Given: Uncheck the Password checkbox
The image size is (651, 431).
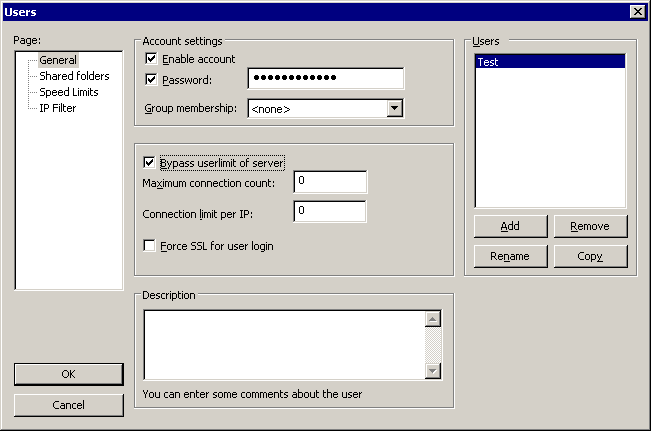Looking at the screenshot, I should coord(152,79).
